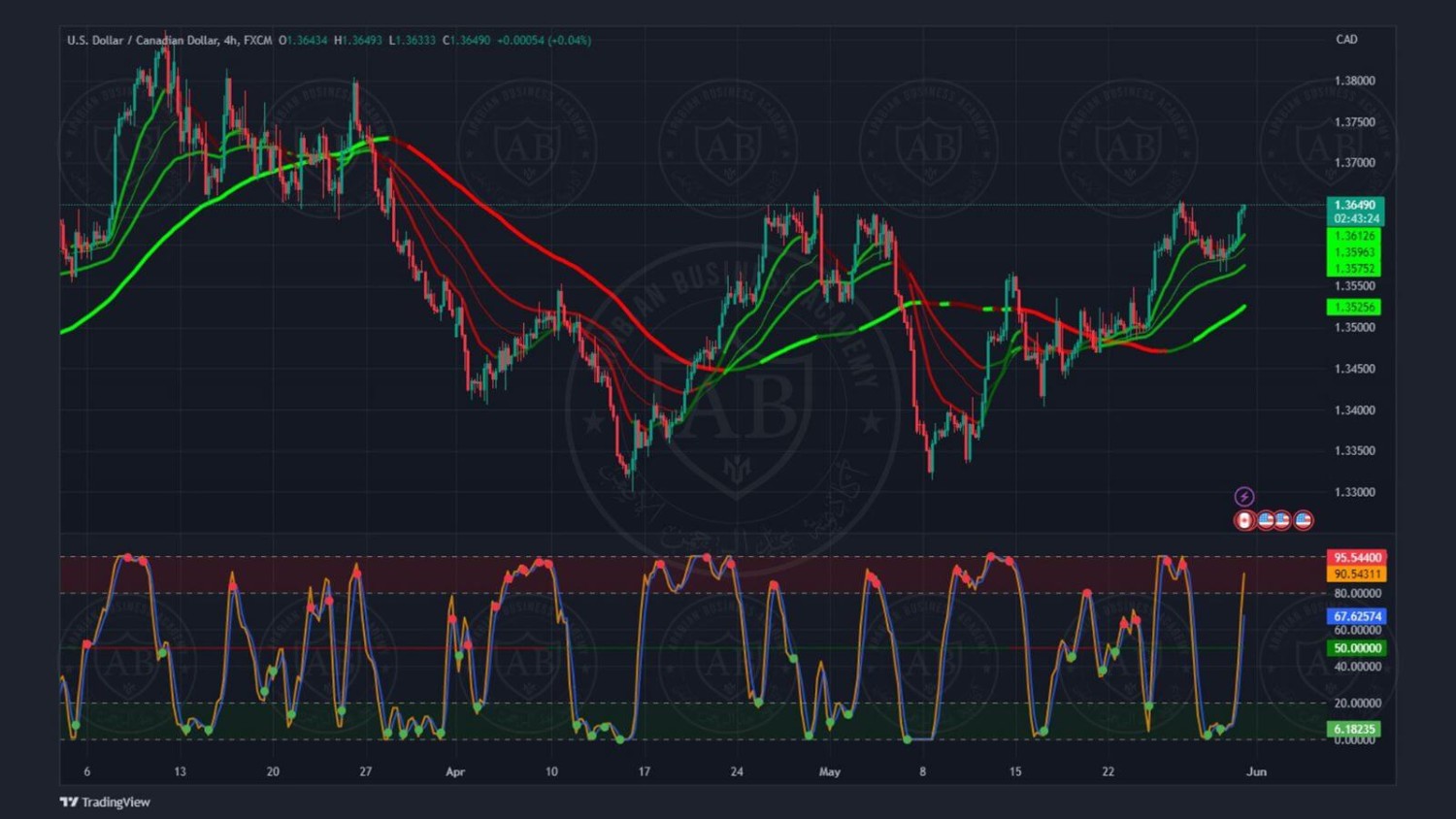
Task: Click the Apr label on the time axis
Action: [x=455, y=772]
